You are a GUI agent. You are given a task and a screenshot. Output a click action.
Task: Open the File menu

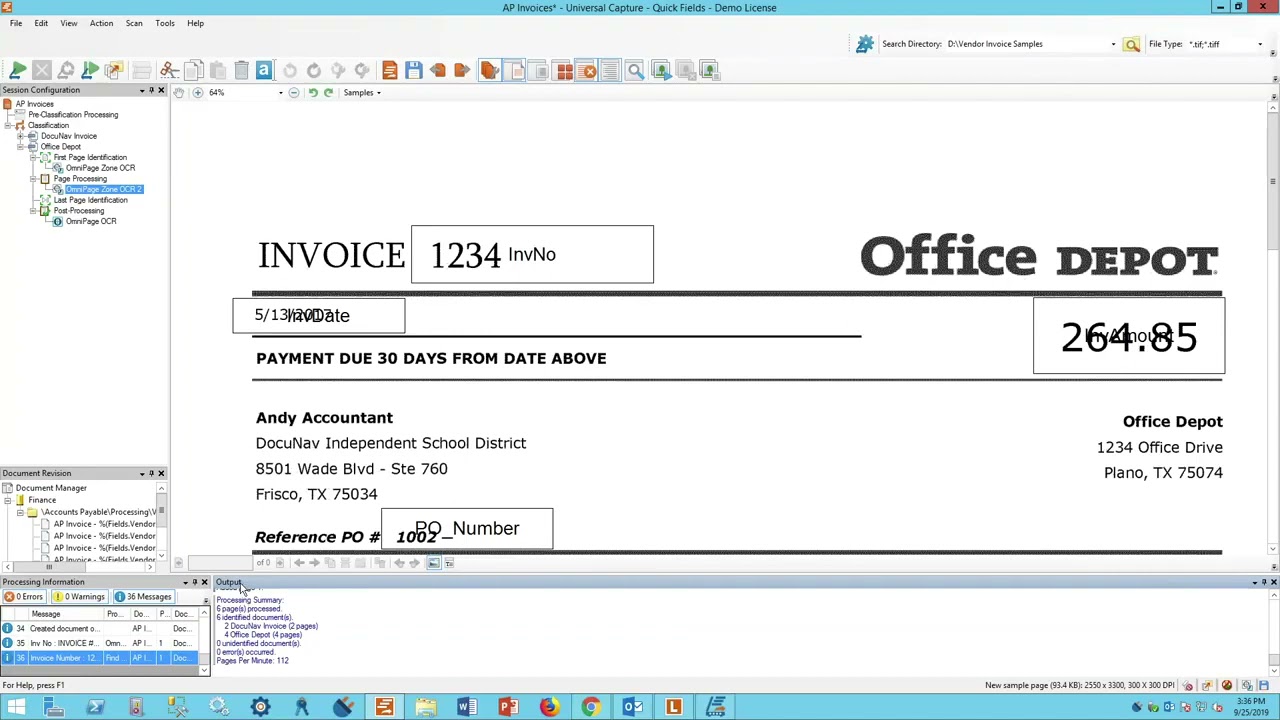click(x=16, y=23)
